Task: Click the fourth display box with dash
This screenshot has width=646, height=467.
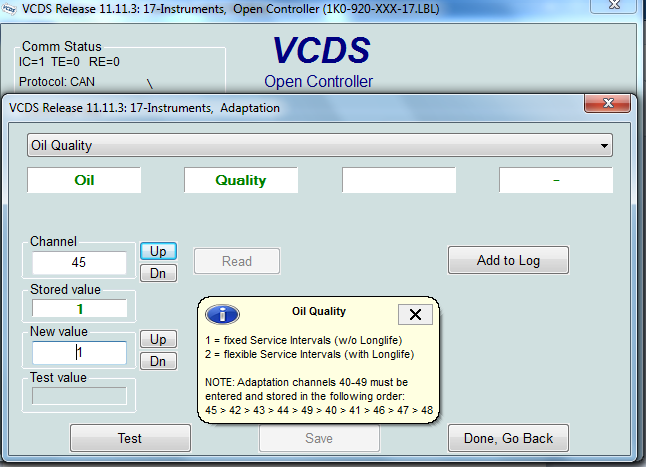Action: click(x=556, y=180)
